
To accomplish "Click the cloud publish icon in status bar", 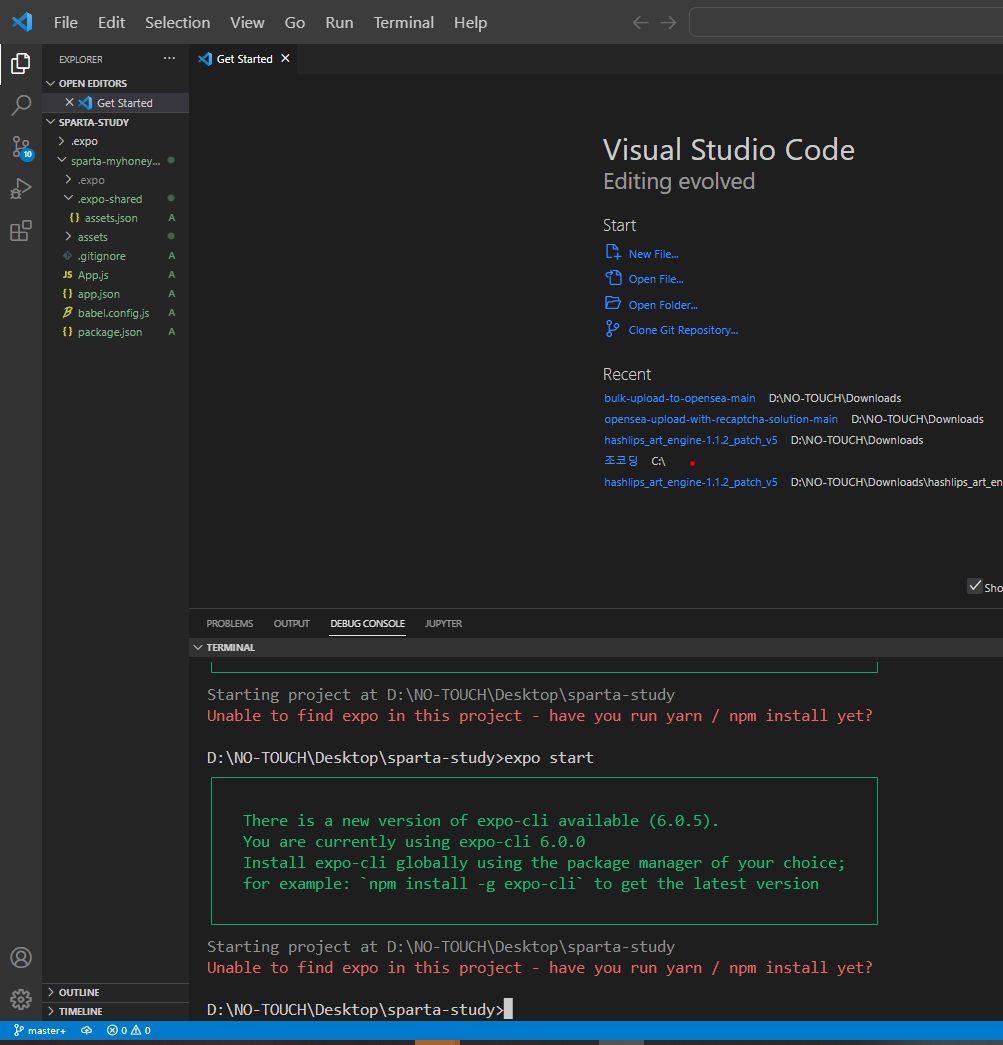I will (87, 1030).
